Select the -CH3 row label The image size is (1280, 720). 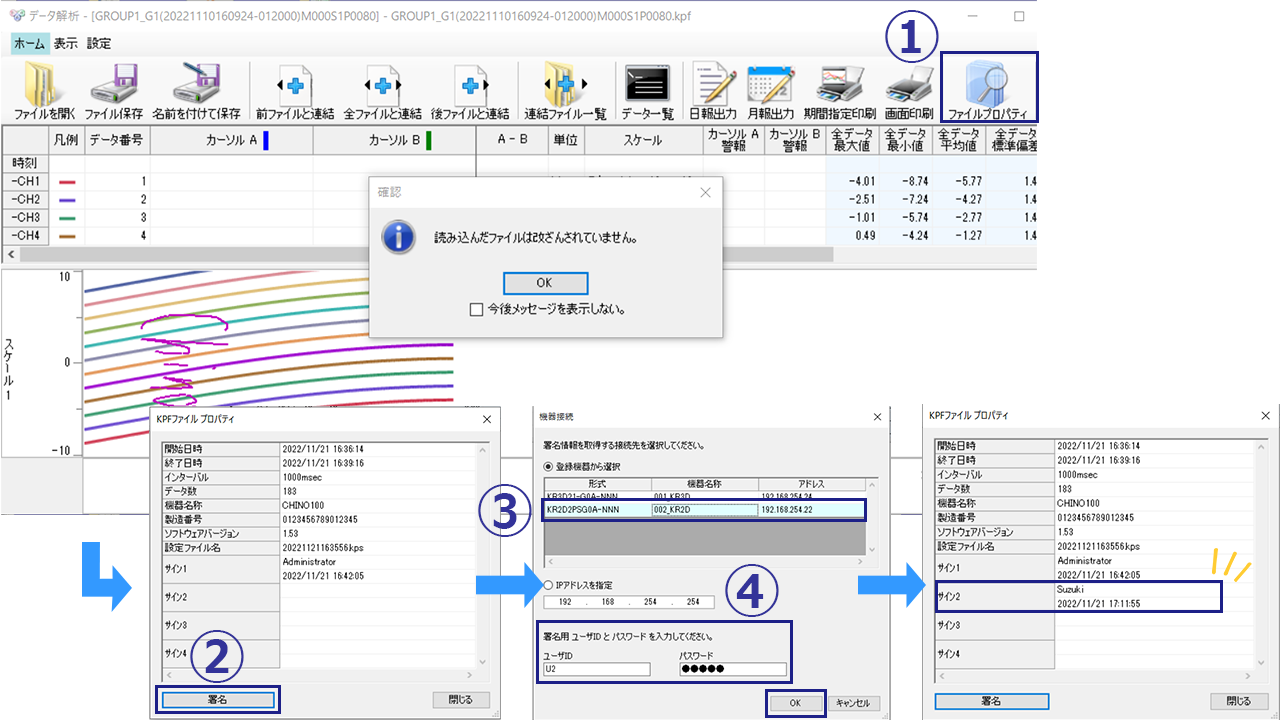point(27,217)
